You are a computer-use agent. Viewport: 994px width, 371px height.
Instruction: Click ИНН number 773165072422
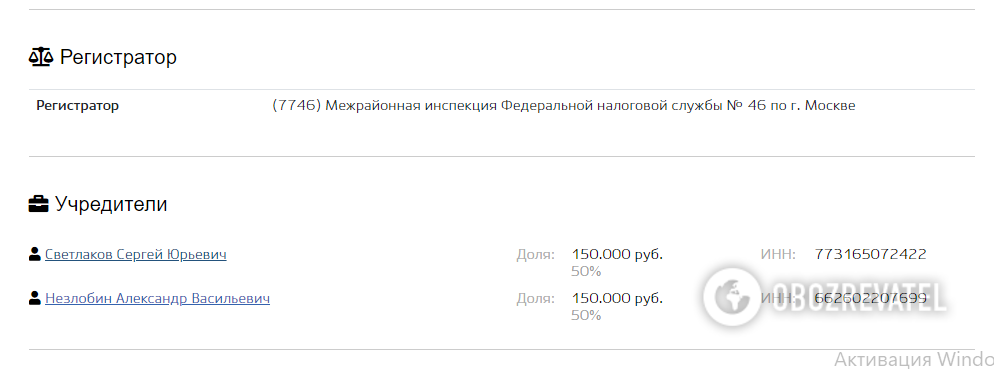870,254
